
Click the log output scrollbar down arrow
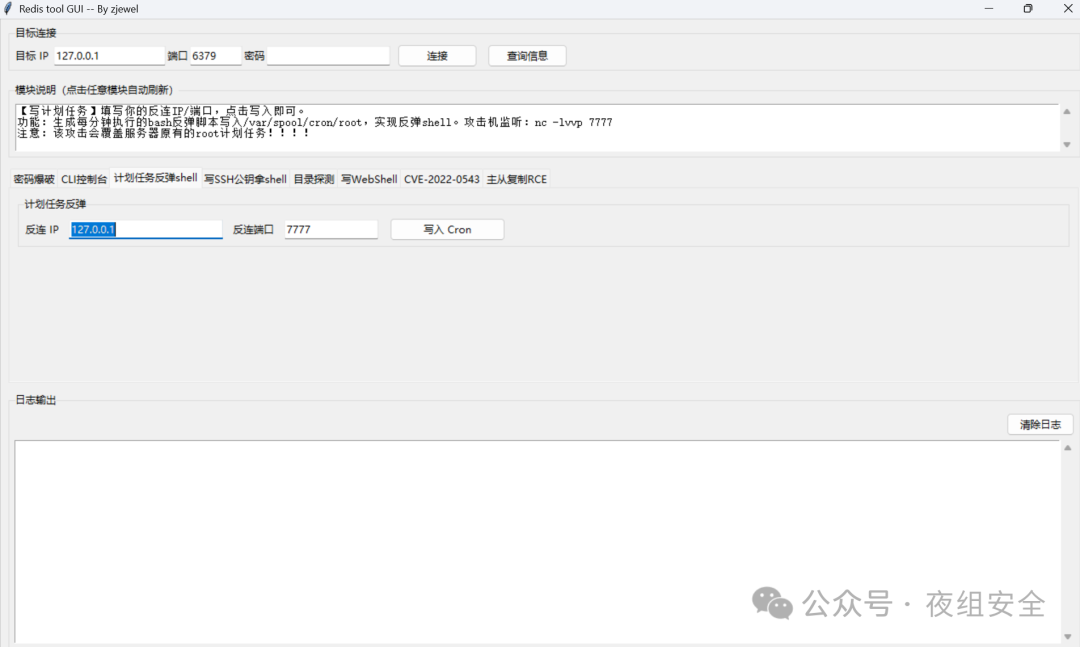[1066, 636]
